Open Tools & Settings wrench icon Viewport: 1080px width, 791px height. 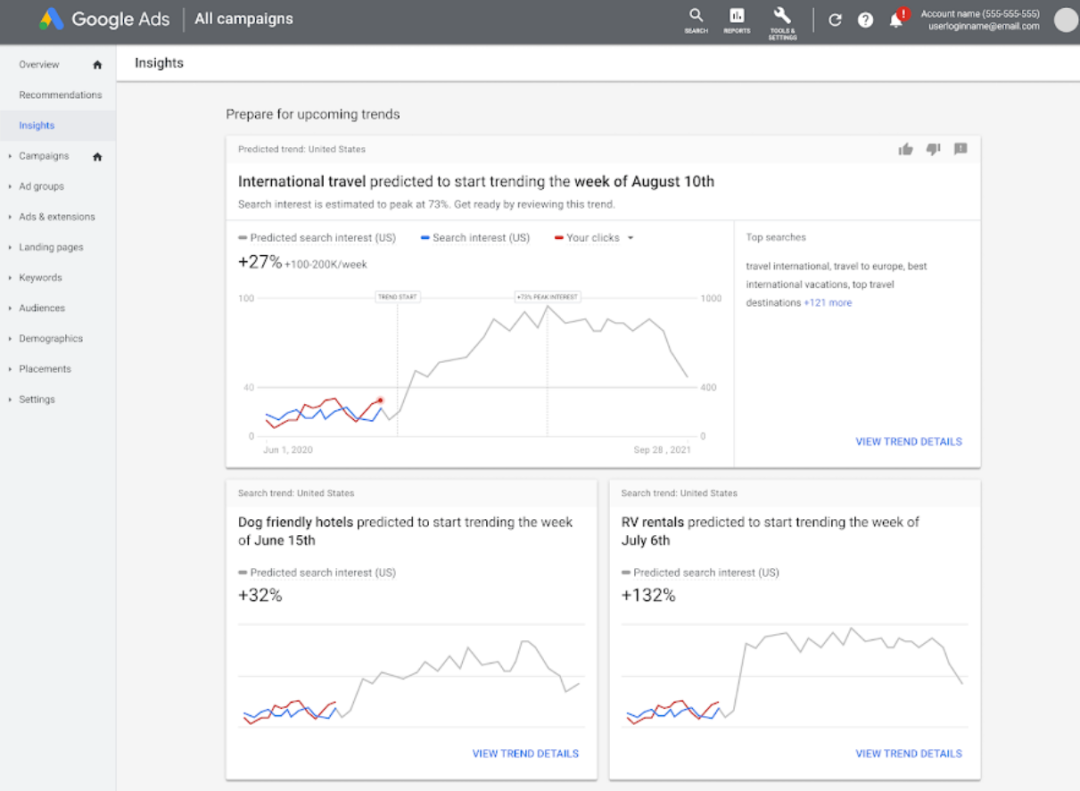pos(782,22)
